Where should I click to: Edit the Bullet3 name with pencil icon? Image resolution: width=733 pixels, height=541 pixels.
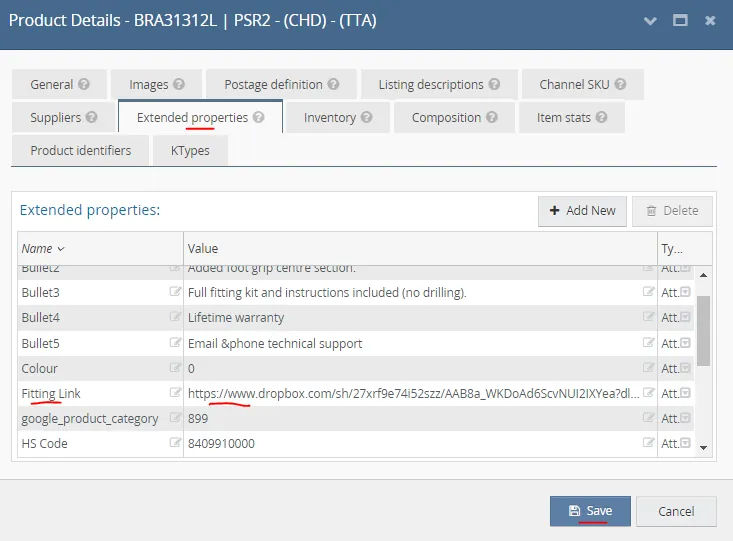pyautogui.click(x=175, y=292)
